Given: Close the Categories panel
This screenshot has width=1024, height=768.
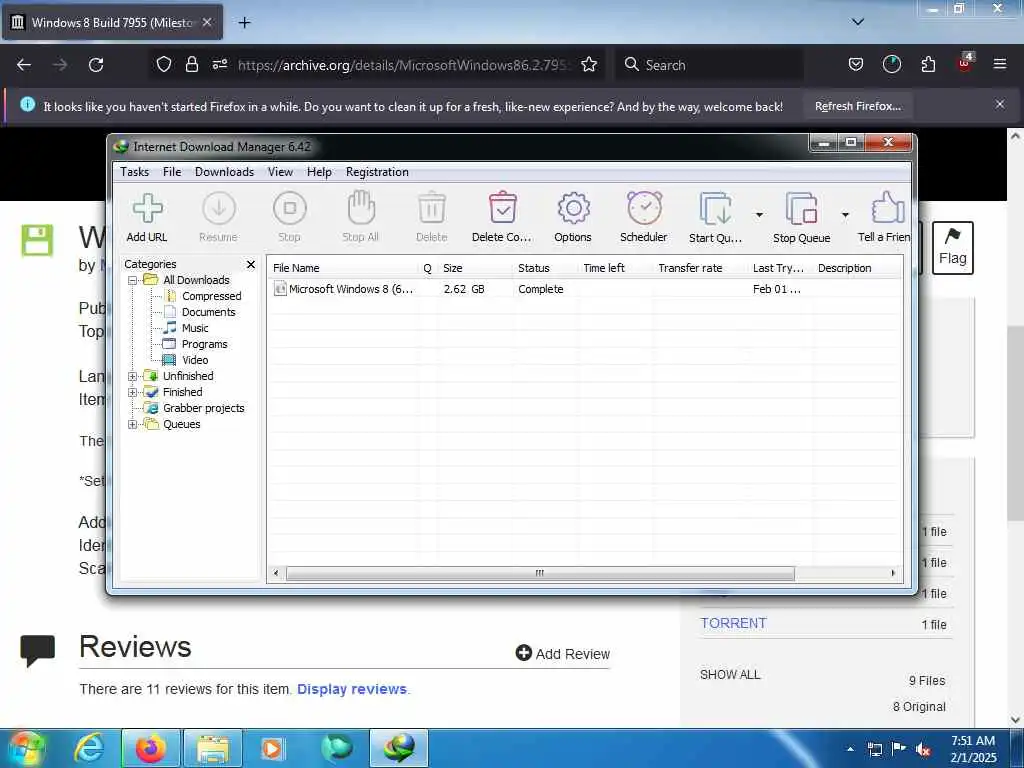Looking at the screenshot, I should (x=251, y=264).
